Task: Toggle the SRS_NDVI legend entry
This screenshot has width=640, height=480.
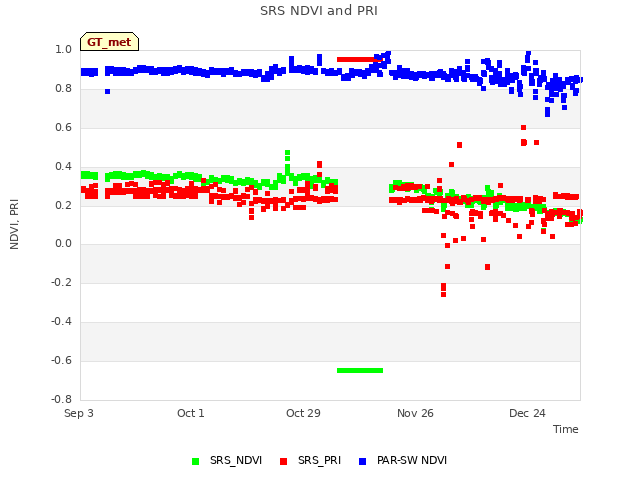Action: [227, 460]
